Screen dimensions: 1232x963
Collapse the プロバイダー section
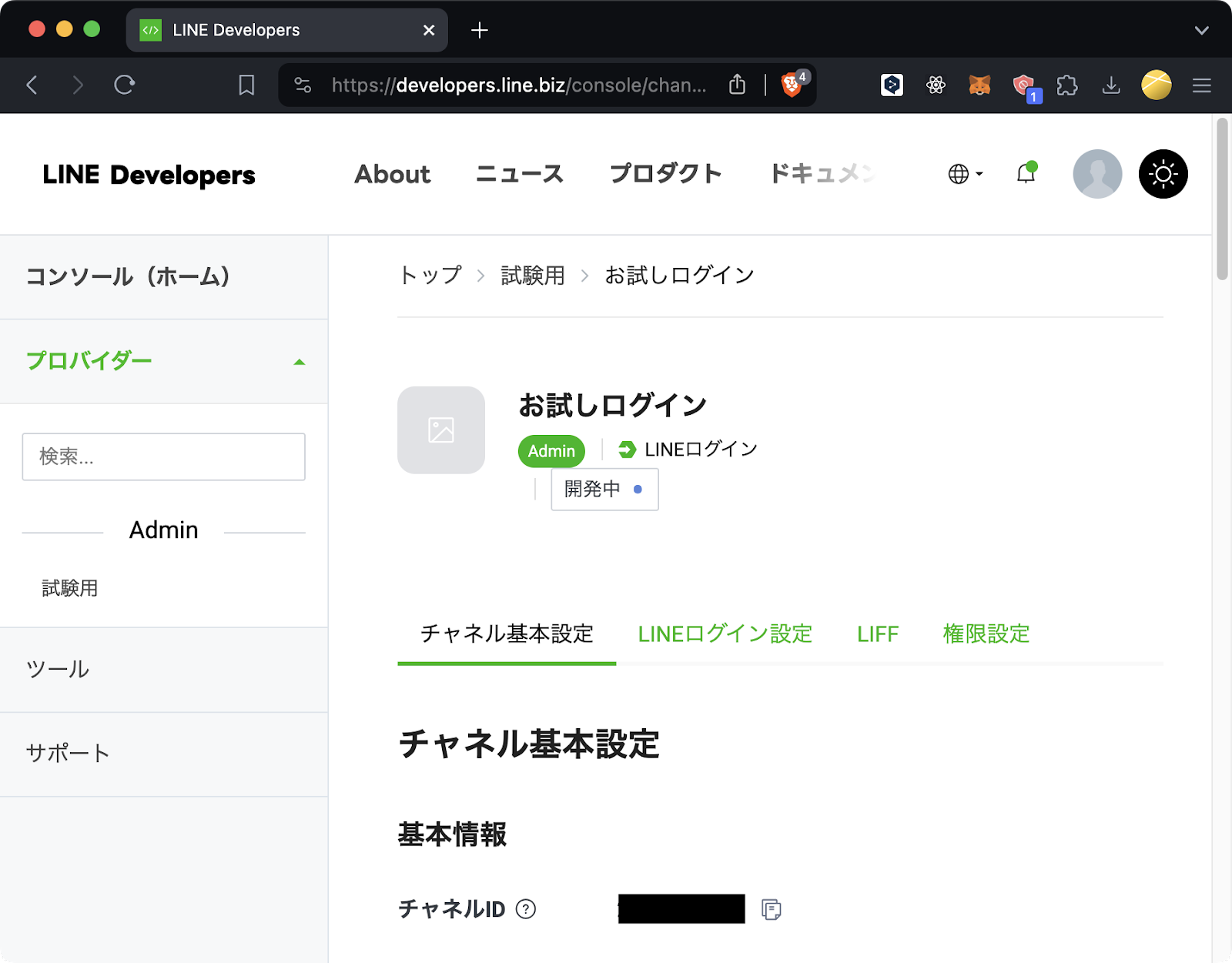point(164,361)
